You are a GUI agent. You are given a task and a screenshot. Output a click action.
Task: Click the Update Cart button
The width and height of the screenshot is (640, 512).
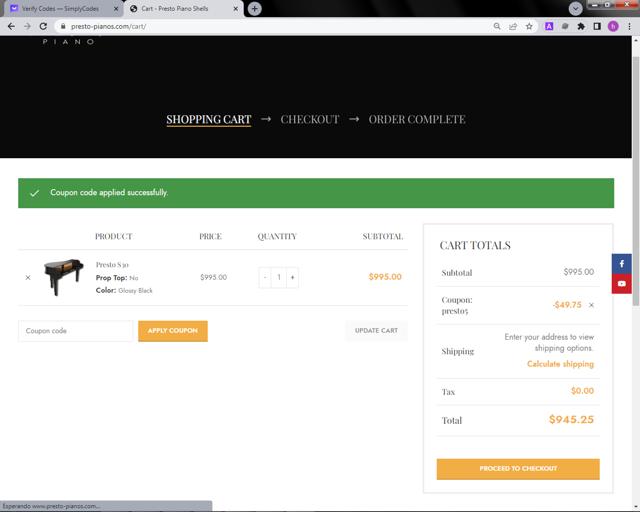coord(376,331)
